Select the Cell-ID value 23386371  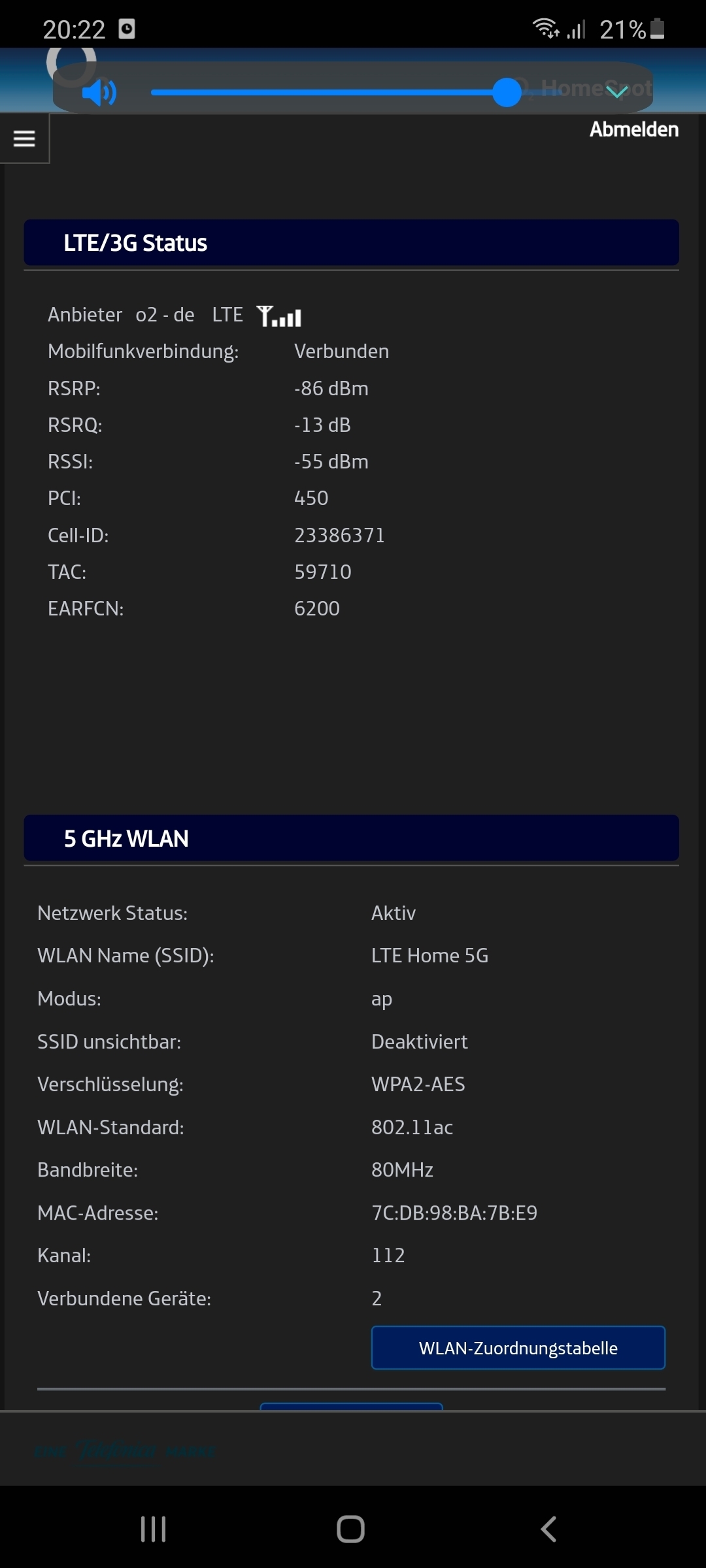coord(339,535)
